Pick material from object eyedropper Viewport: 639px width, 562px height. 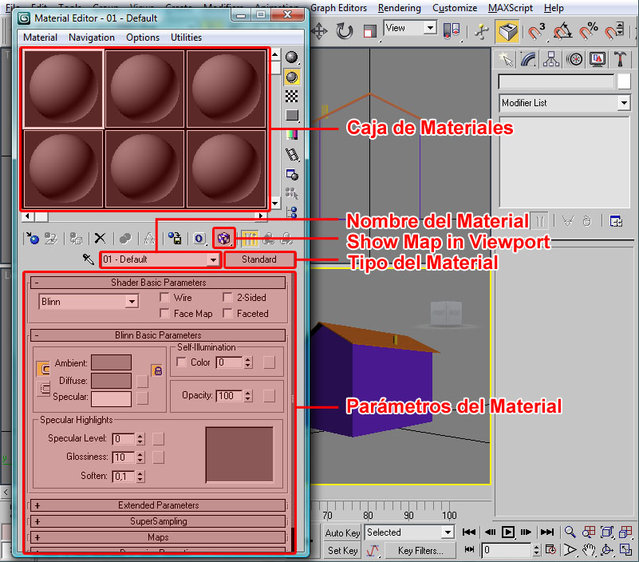point(88,260)
